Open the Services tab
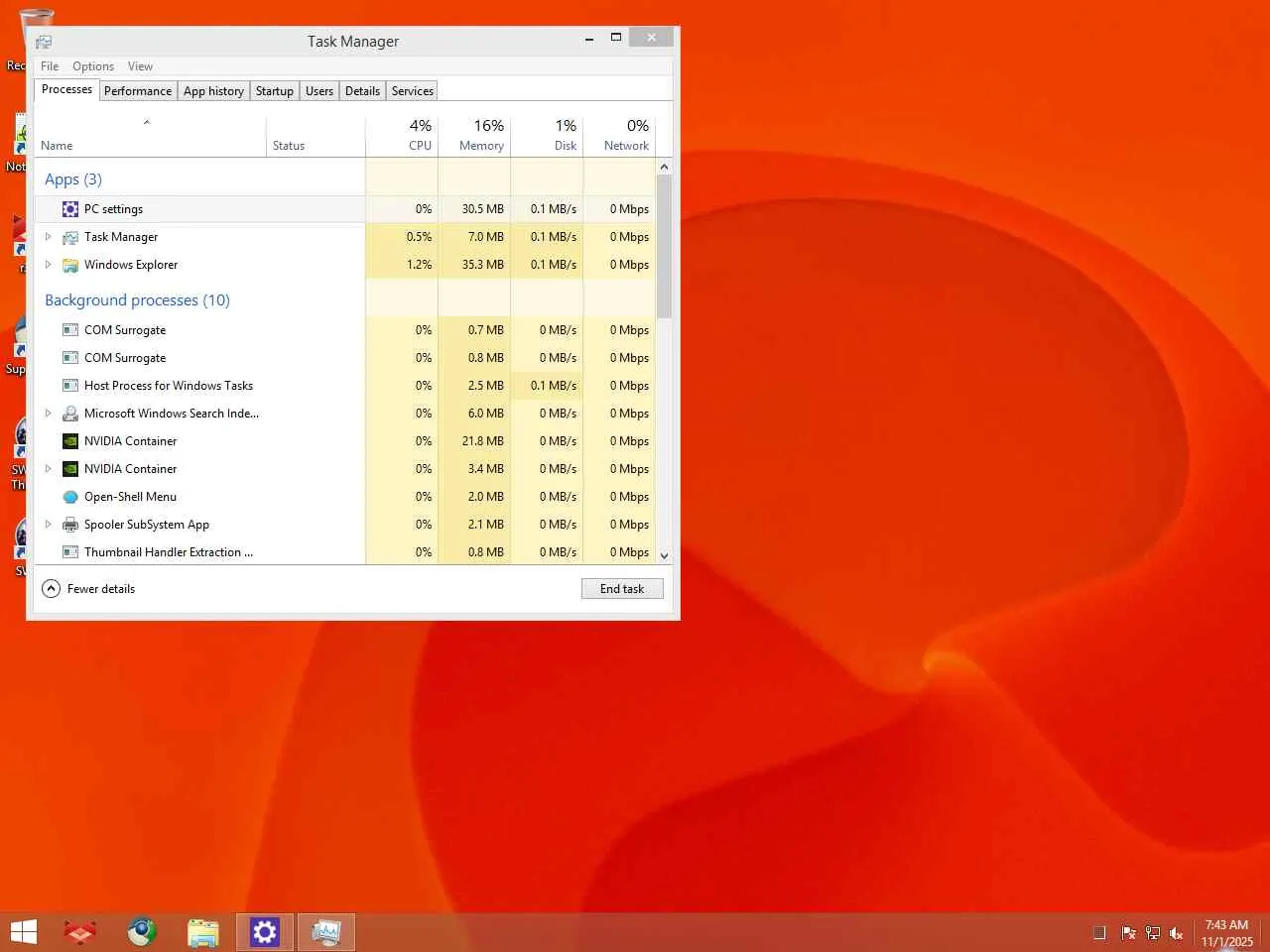Viewport: 1270px width, 952px height. 413,91
